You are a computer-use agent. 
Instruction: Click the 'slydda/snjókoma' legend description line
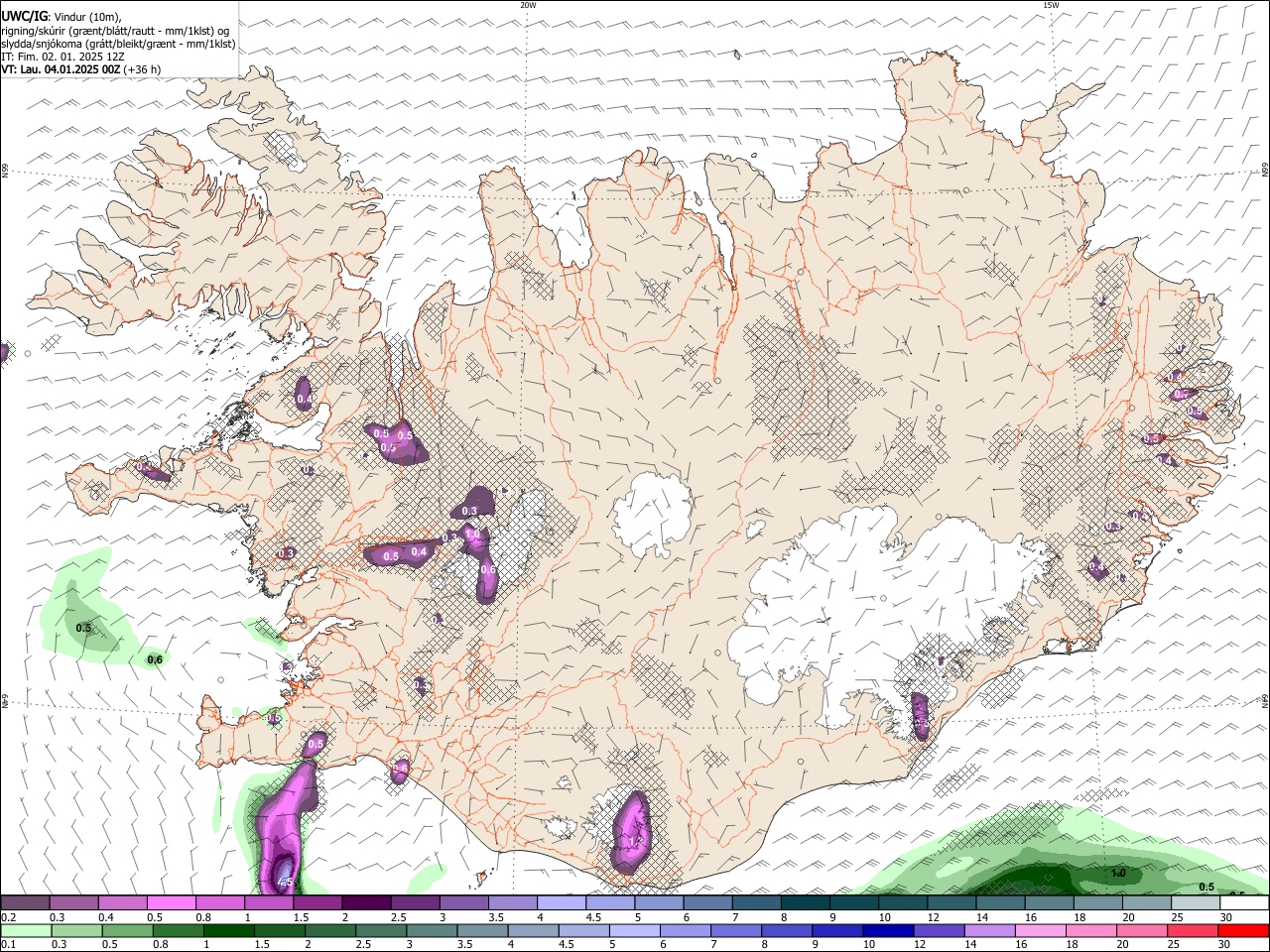click(118, 44)
